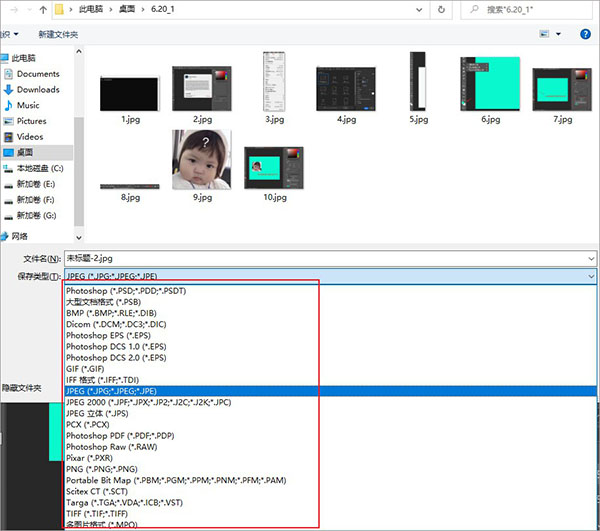Click the sidebar scroll down arrow
Viewport: 600px width, 531px height.
tap(78, 238)
